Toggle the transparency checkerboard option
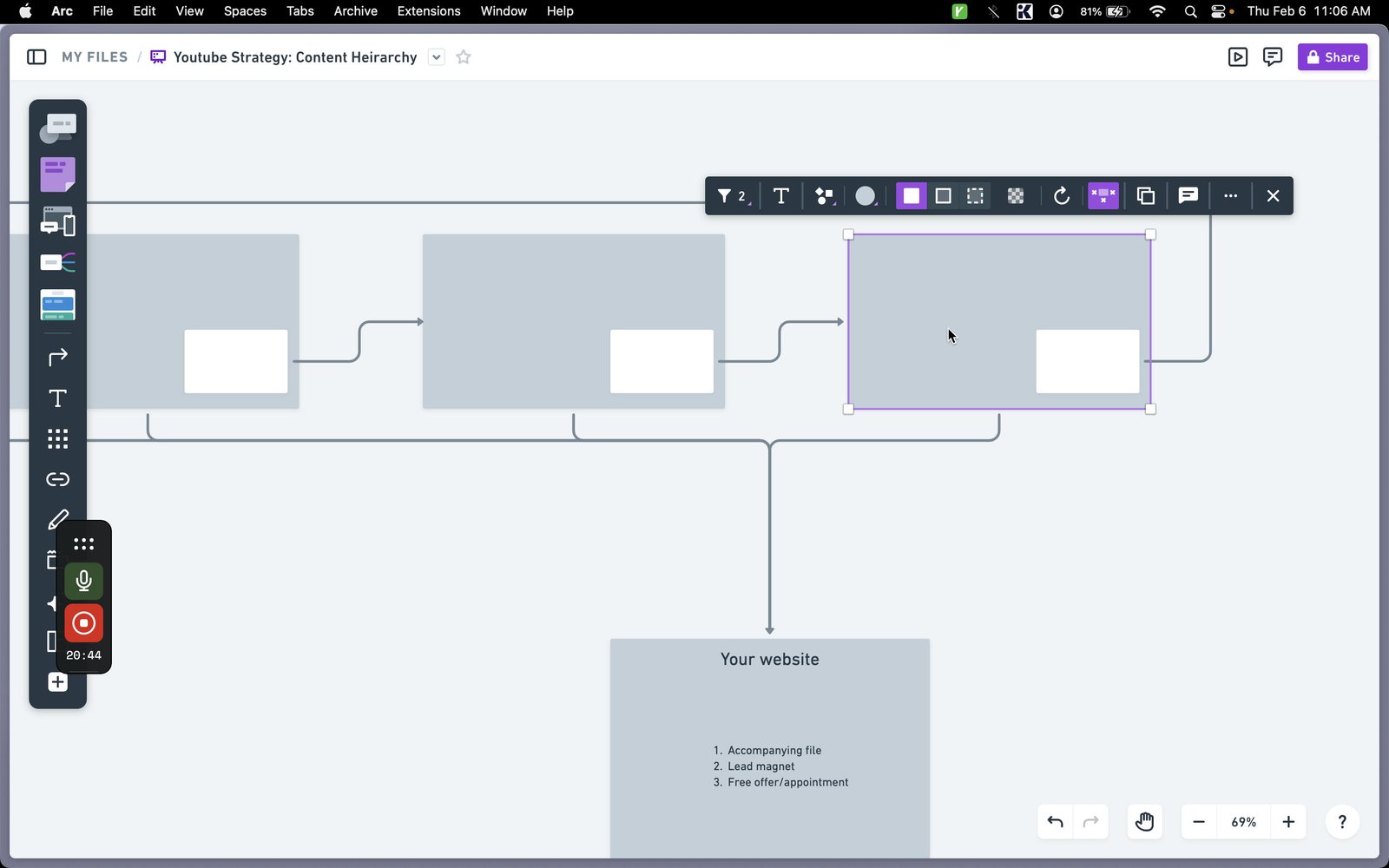The image size is (1389, 868). point(1016,196)
